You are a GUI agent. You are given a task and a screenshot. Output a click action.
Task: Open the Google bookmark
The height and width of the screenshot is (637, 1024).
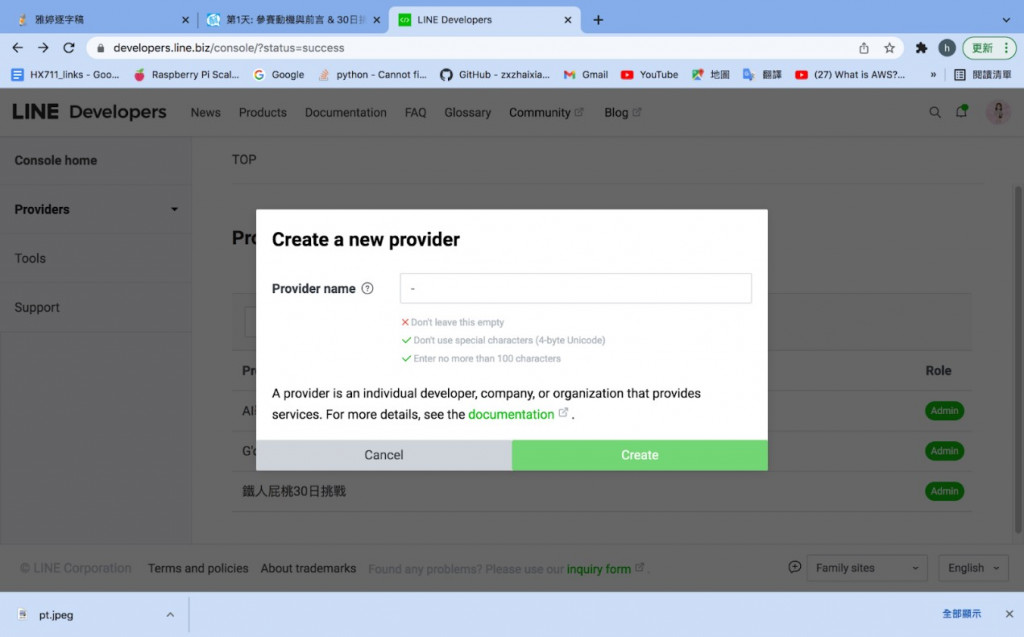pos(279,74)
